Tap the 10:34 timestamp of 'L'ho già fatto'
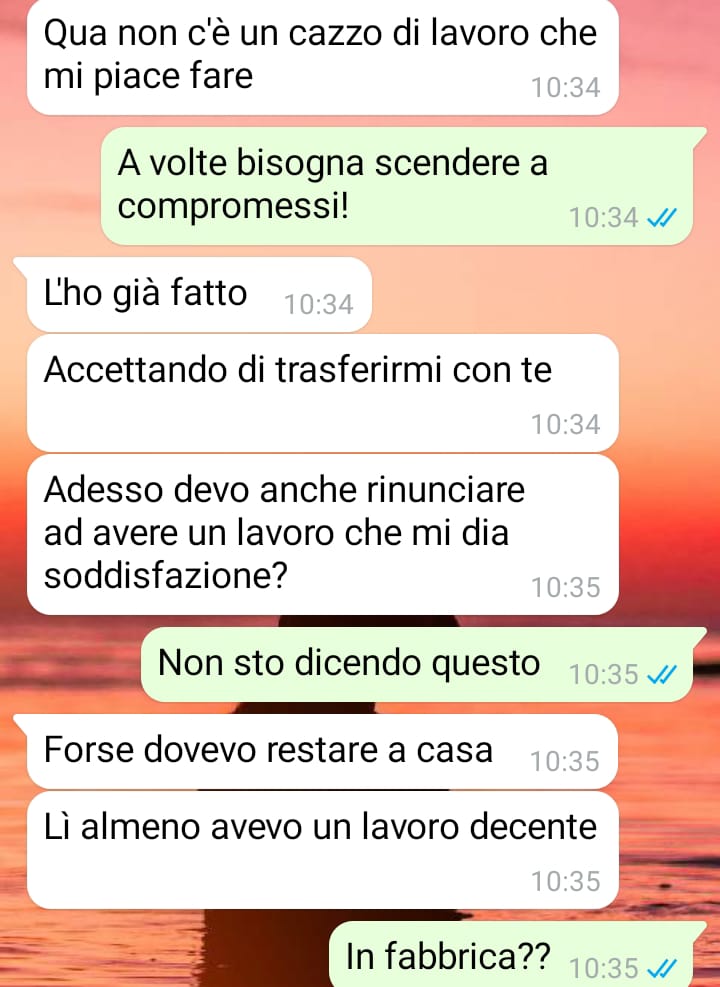 point(318,305)
